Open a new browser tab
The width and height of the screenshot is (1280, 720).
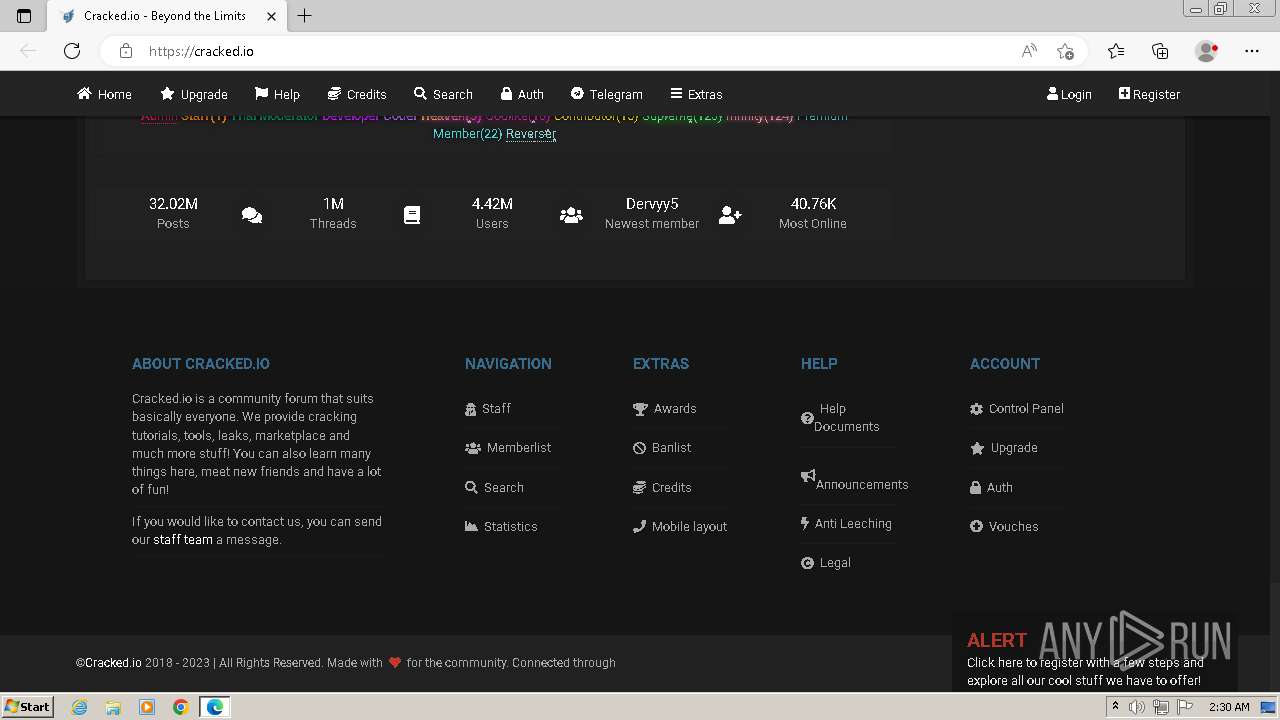pyautogui.click(x=305, y=16)
